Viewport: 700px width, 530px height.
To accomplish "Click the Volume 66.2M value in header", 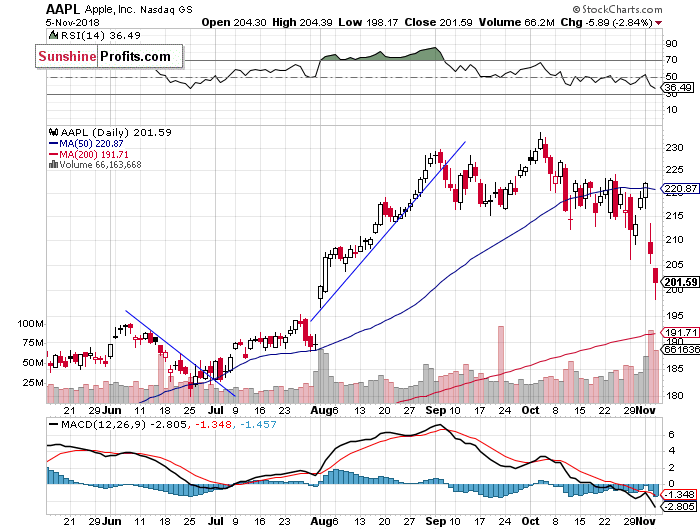I will 517,22.
